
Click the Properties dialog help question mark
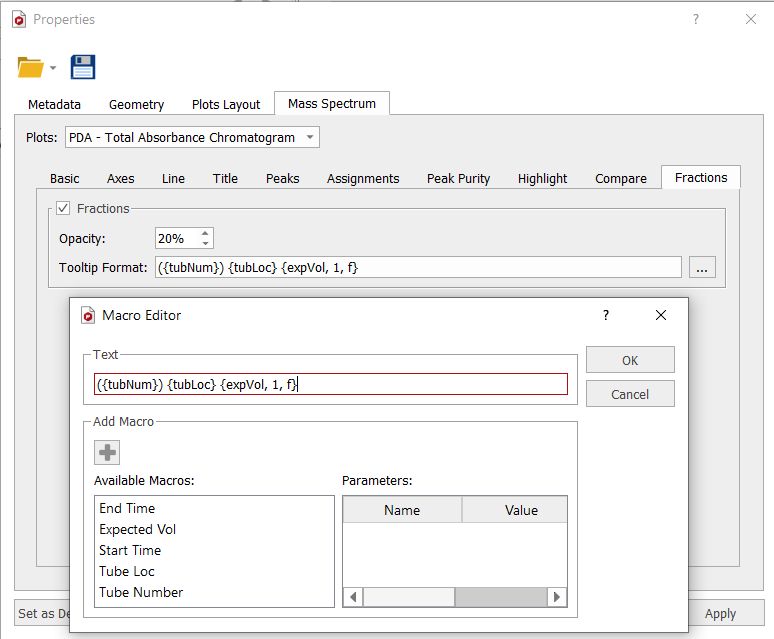coord(696,19)
